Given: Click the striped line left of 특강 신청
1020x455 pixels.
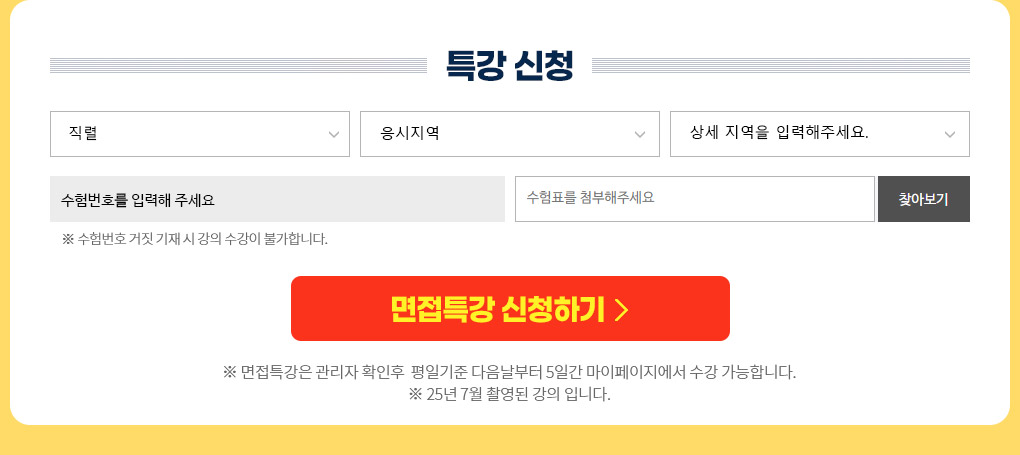Looking at the screenshot, I should [238, 65].
